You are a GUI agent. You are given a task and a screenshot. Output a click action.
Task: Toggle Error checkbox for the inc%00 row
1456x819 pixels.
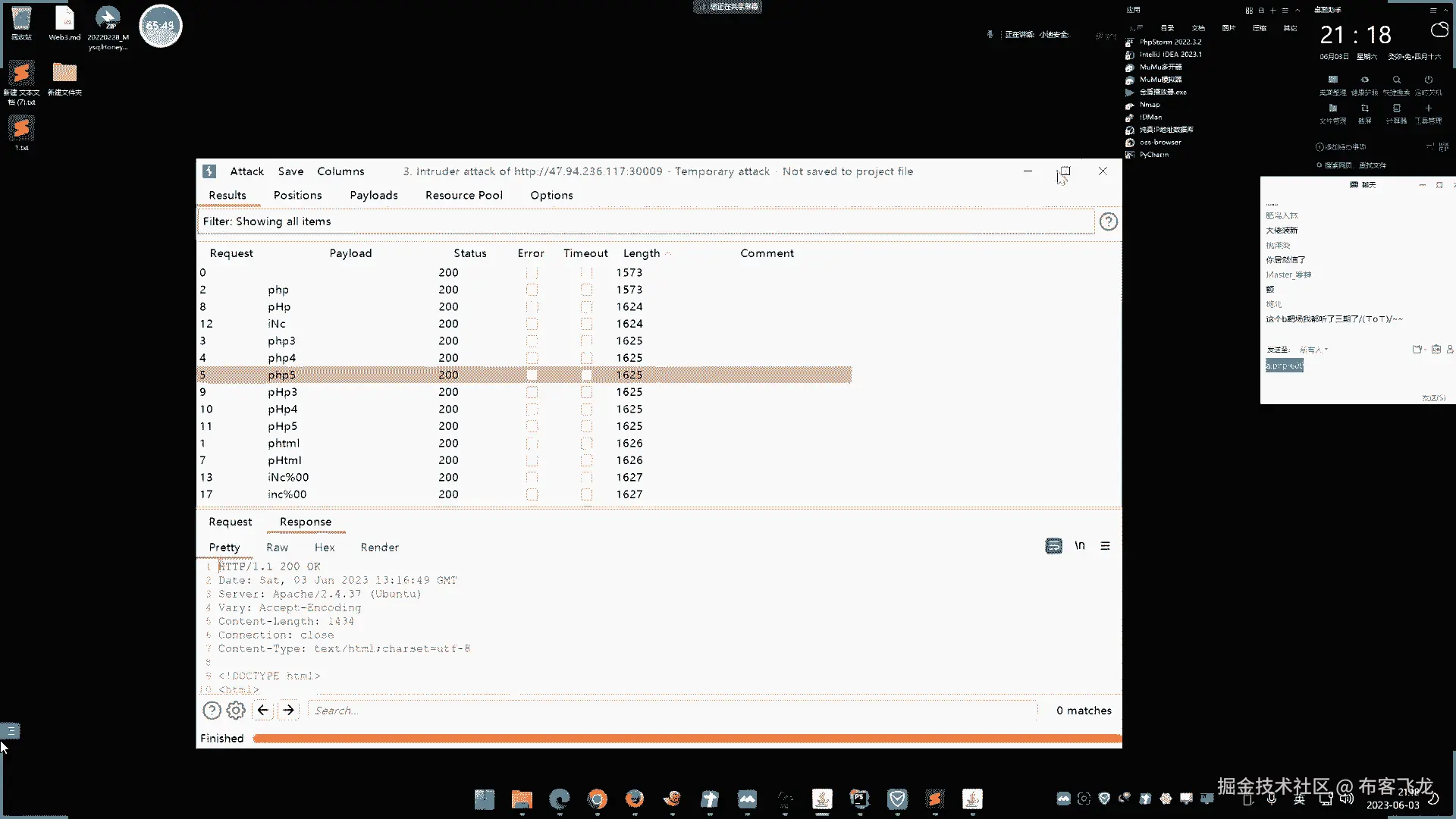click(532, 494)
